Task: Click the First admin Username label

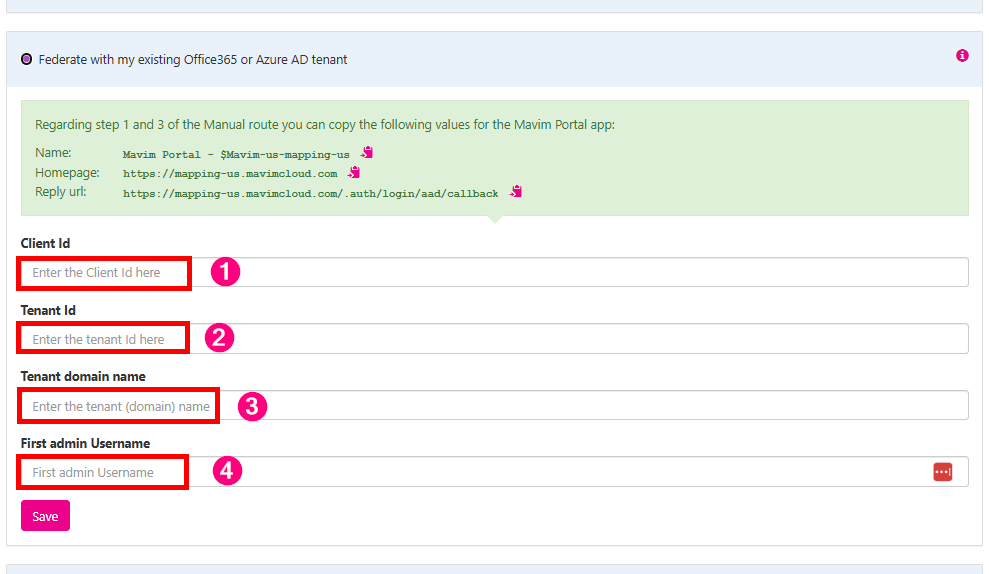Action: pyautogui.click(x=85, y=443)
